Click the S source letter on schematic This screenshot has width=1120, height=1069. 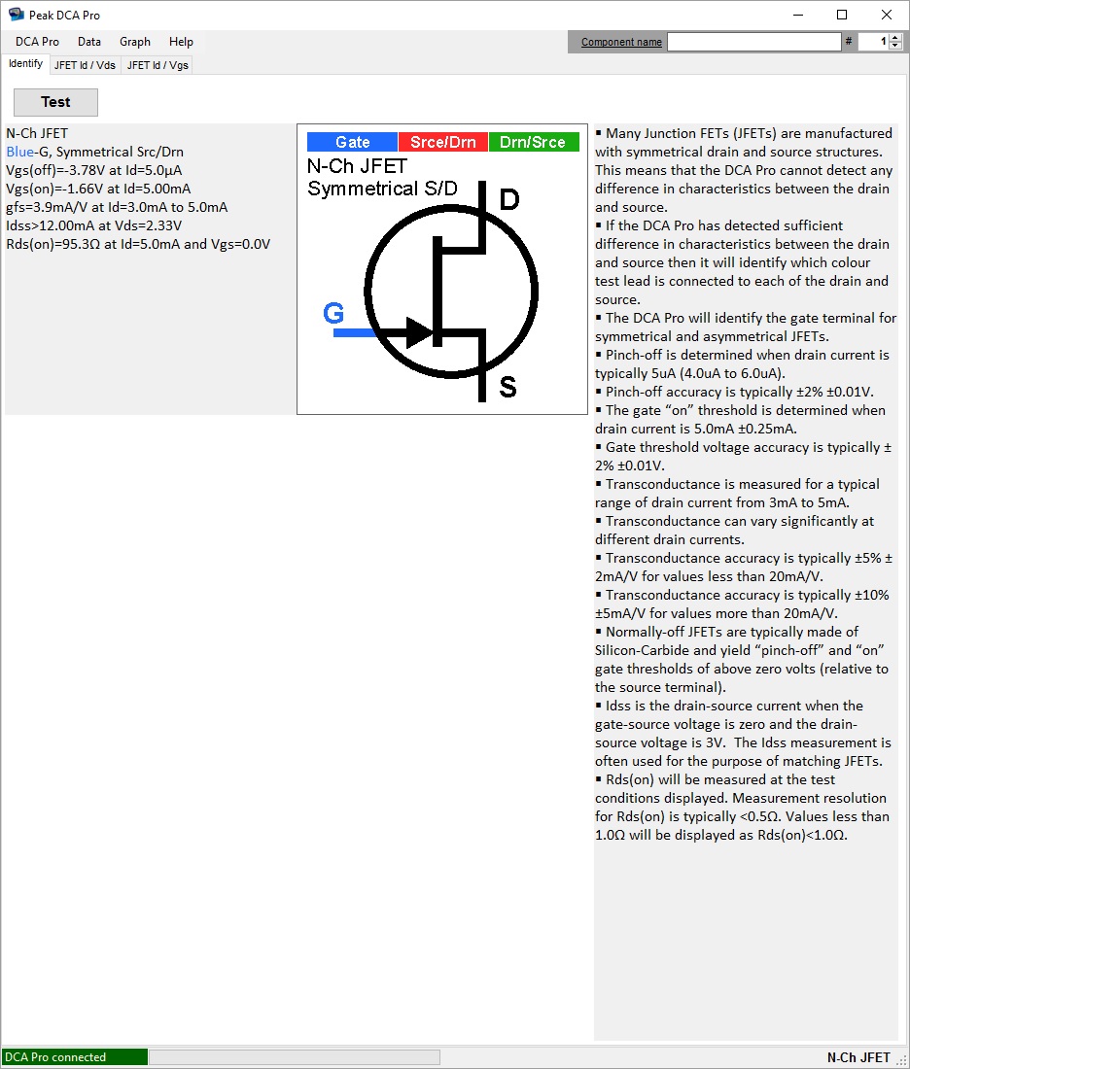(x=507, y=387)
